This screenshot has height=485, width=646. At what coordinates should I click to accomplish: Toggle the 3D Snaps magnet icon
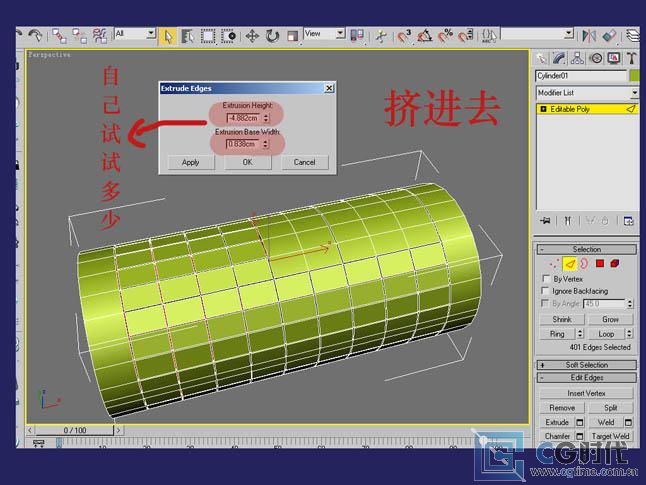[404, 36]
